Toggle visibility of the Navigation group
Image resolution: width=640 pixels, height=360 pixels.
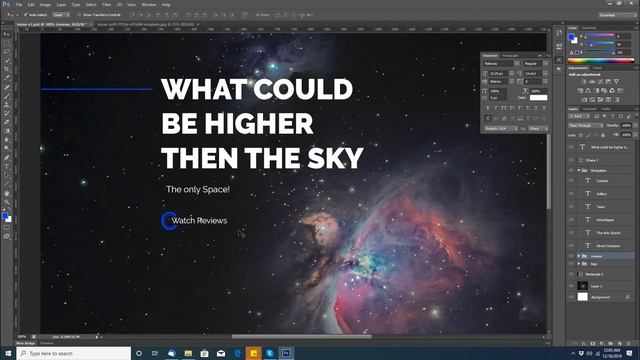tap(571, 170)
